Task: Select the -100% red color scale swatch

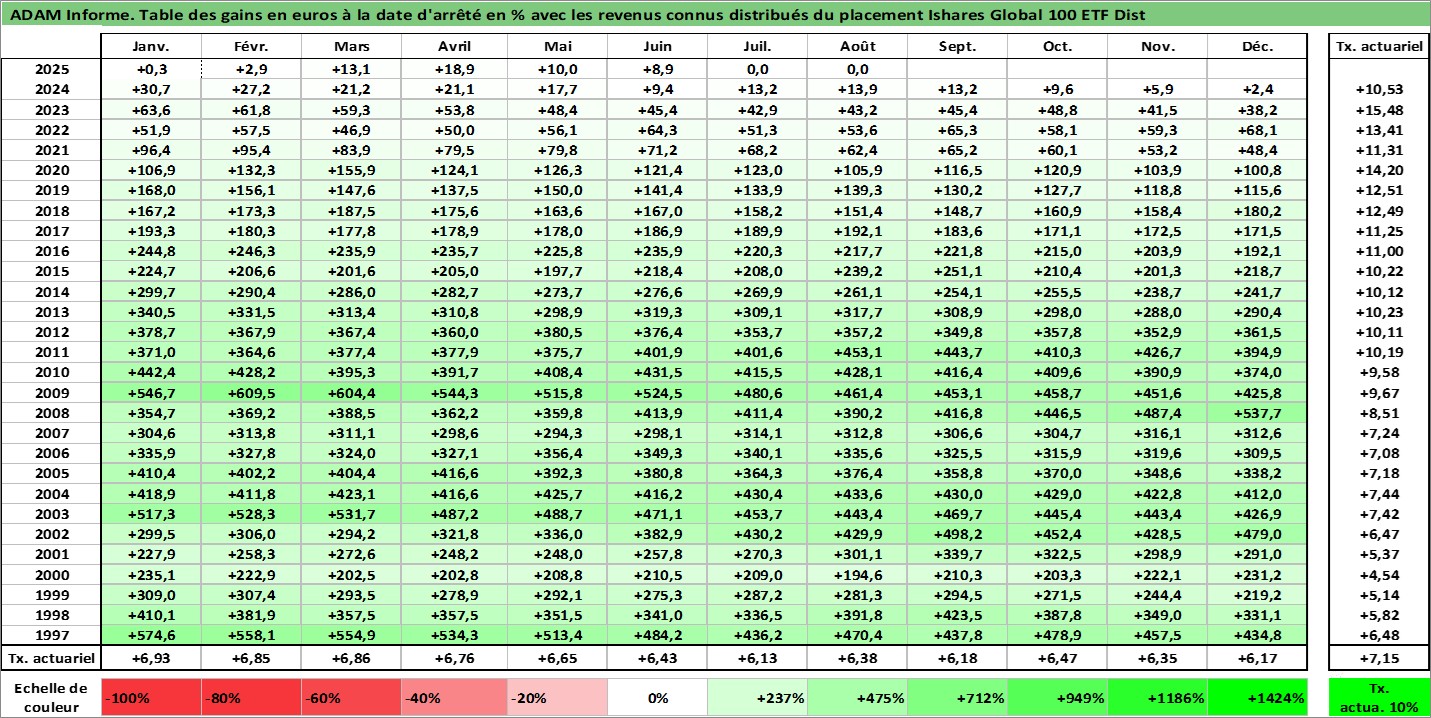Action: pos(151,698)
